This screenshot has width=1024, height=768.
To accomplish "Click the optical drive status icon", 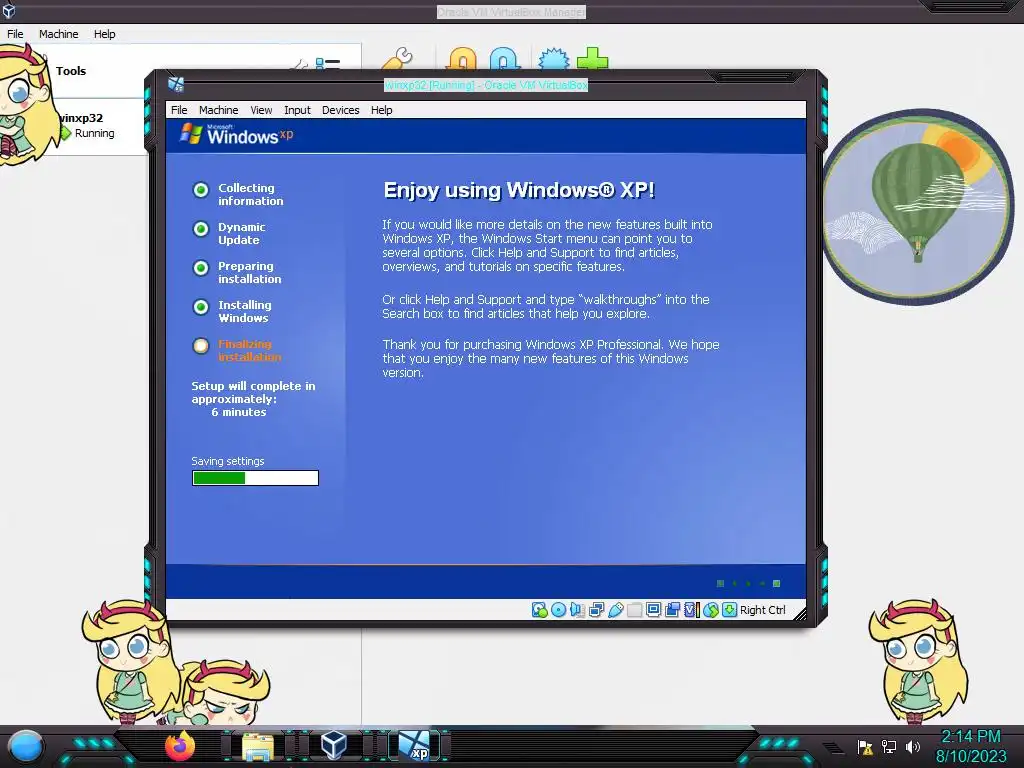I will click(x=558, y=610).
